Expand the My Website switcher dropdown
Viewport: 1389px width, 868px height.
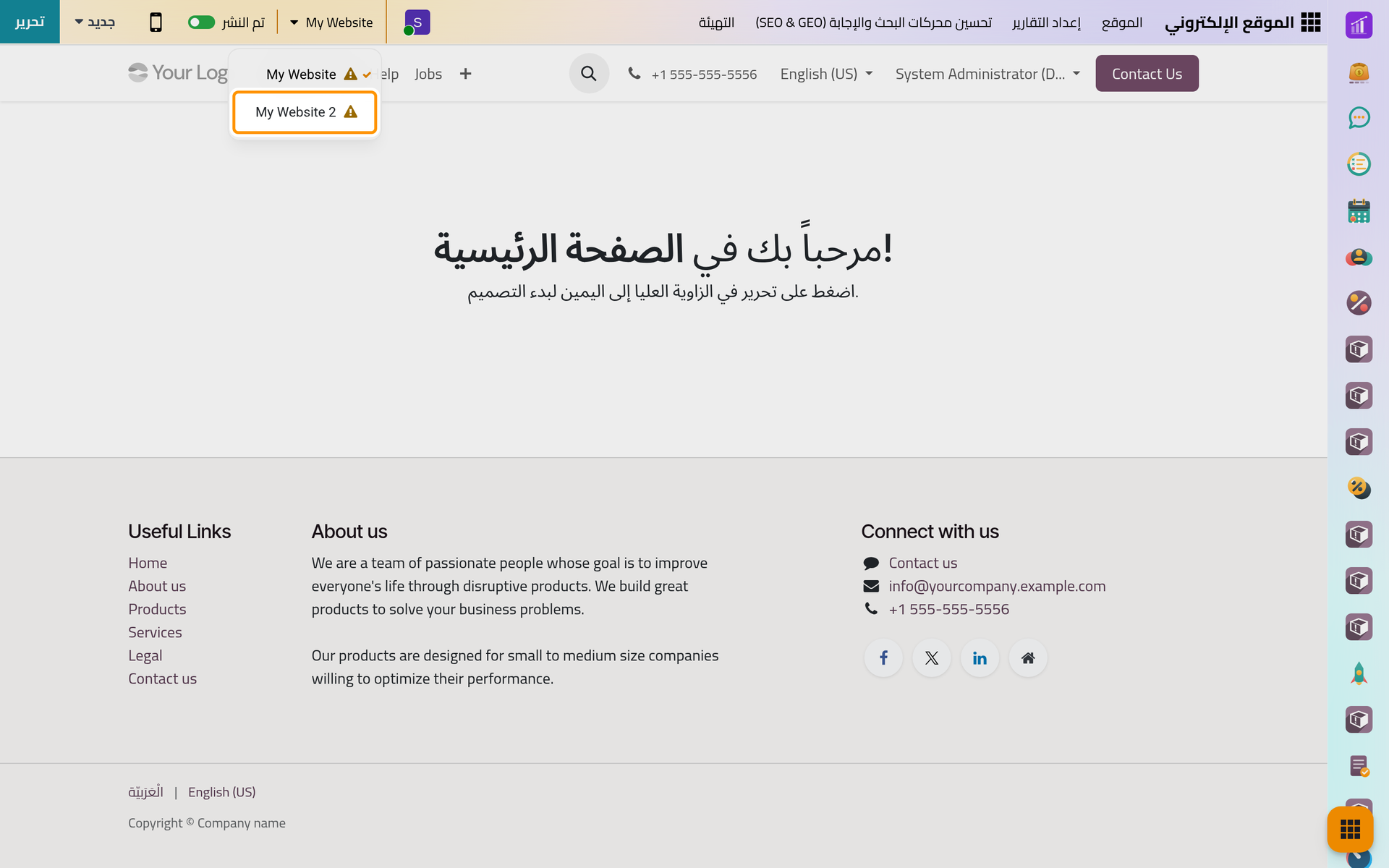[331, 22]
